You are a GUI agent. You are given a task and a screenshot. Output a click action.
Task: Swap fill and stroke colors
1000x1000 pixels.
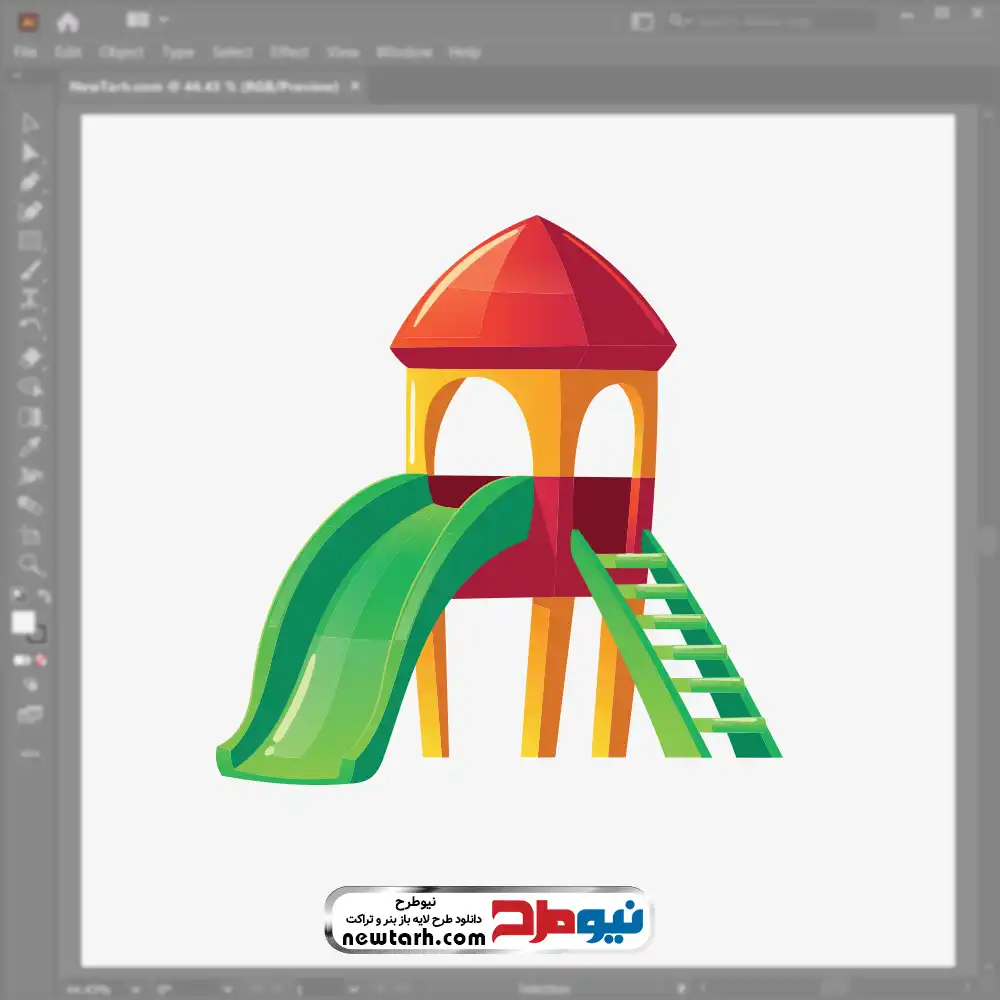[x=43, y=597]
